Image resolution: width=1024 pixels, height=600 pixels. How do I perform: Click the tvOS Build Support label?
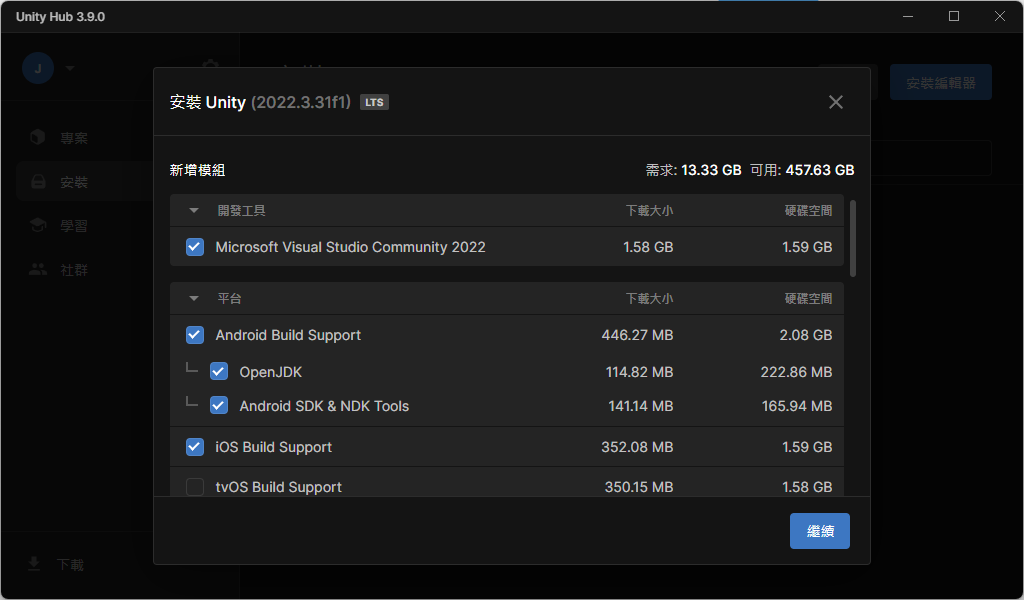pyautogui.click(x=278, y=487)
